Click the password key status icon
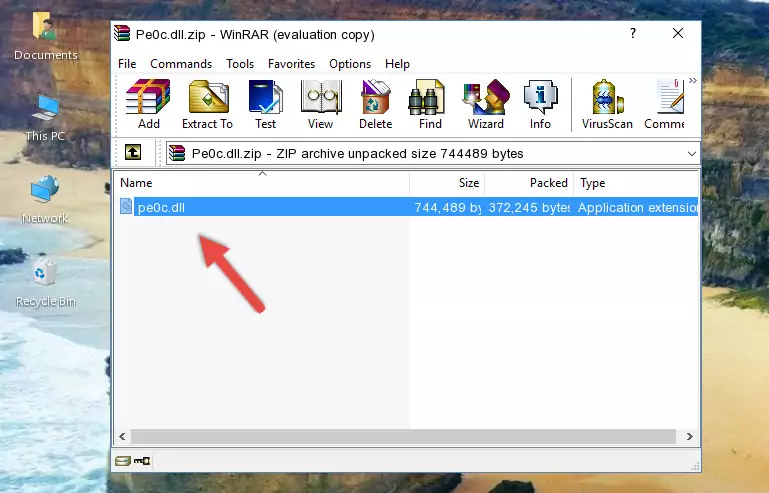Viewport: 769px width, 493px height. point(142,461)
